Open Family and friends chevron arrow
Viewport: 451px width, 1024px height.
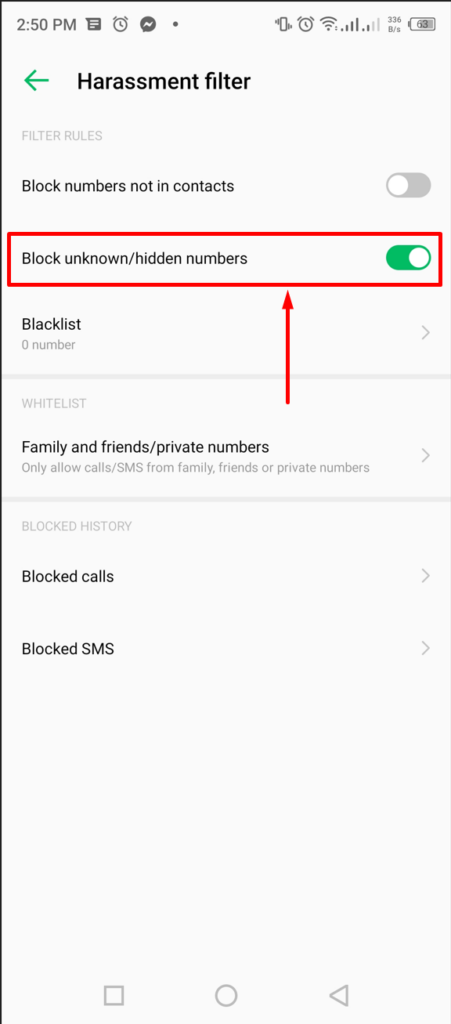coord(426,456)
